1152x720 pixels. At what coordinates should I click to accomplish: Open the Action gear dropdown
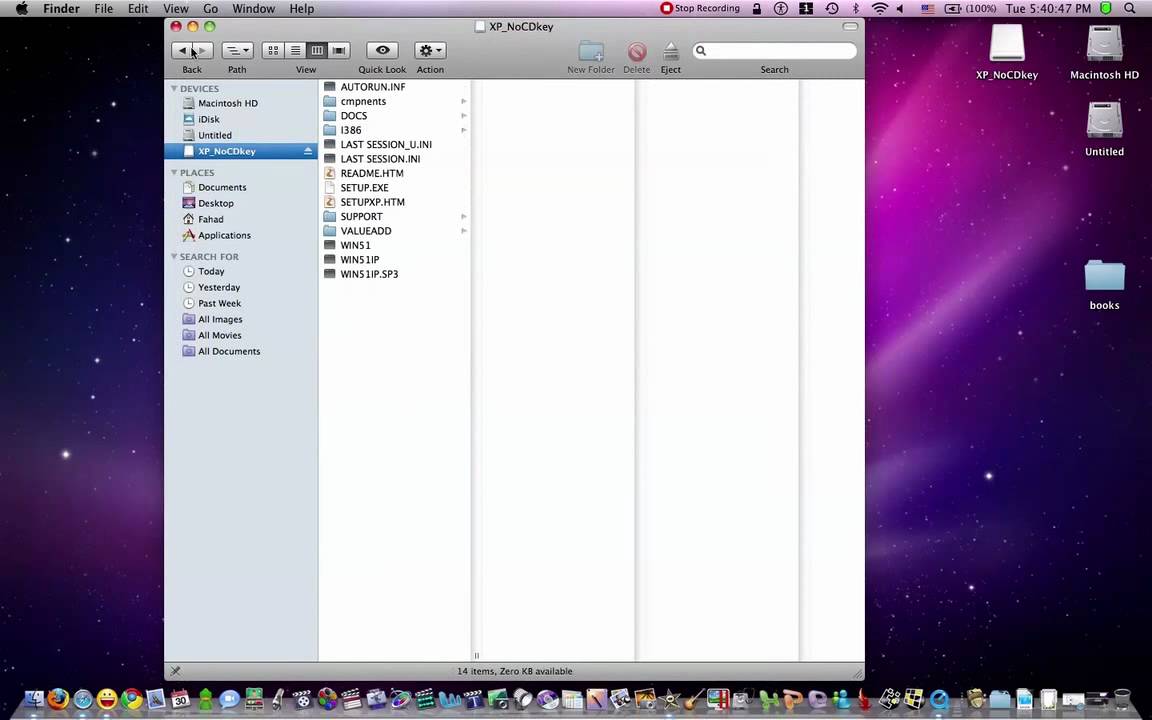(430, 51)
